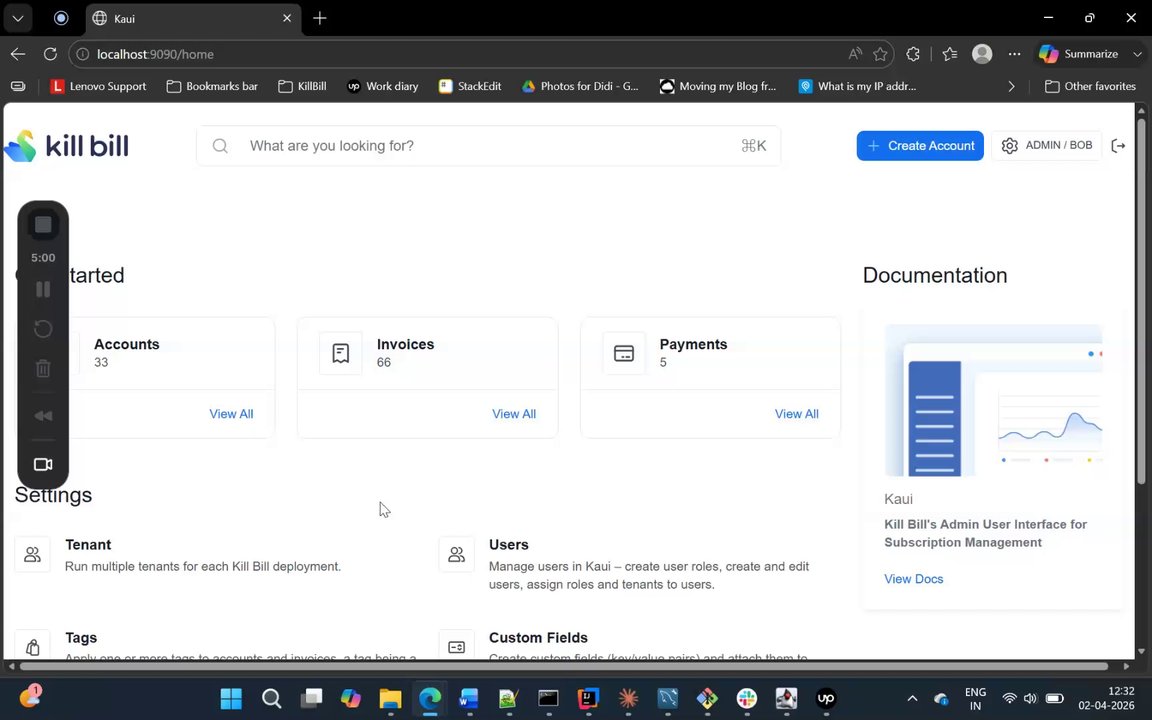Click the page vertical scrollbar
Image resolution: width=1152 pixels, height=720 pixels.
click(1141, 301)
